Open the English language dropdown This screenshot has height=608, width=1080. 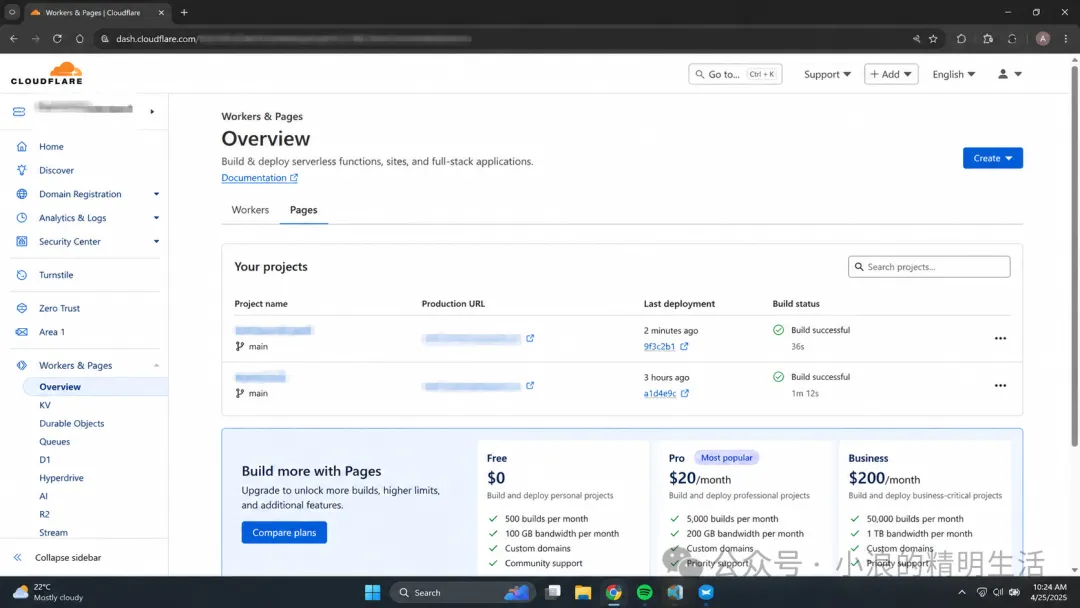(x=953, y=74)
